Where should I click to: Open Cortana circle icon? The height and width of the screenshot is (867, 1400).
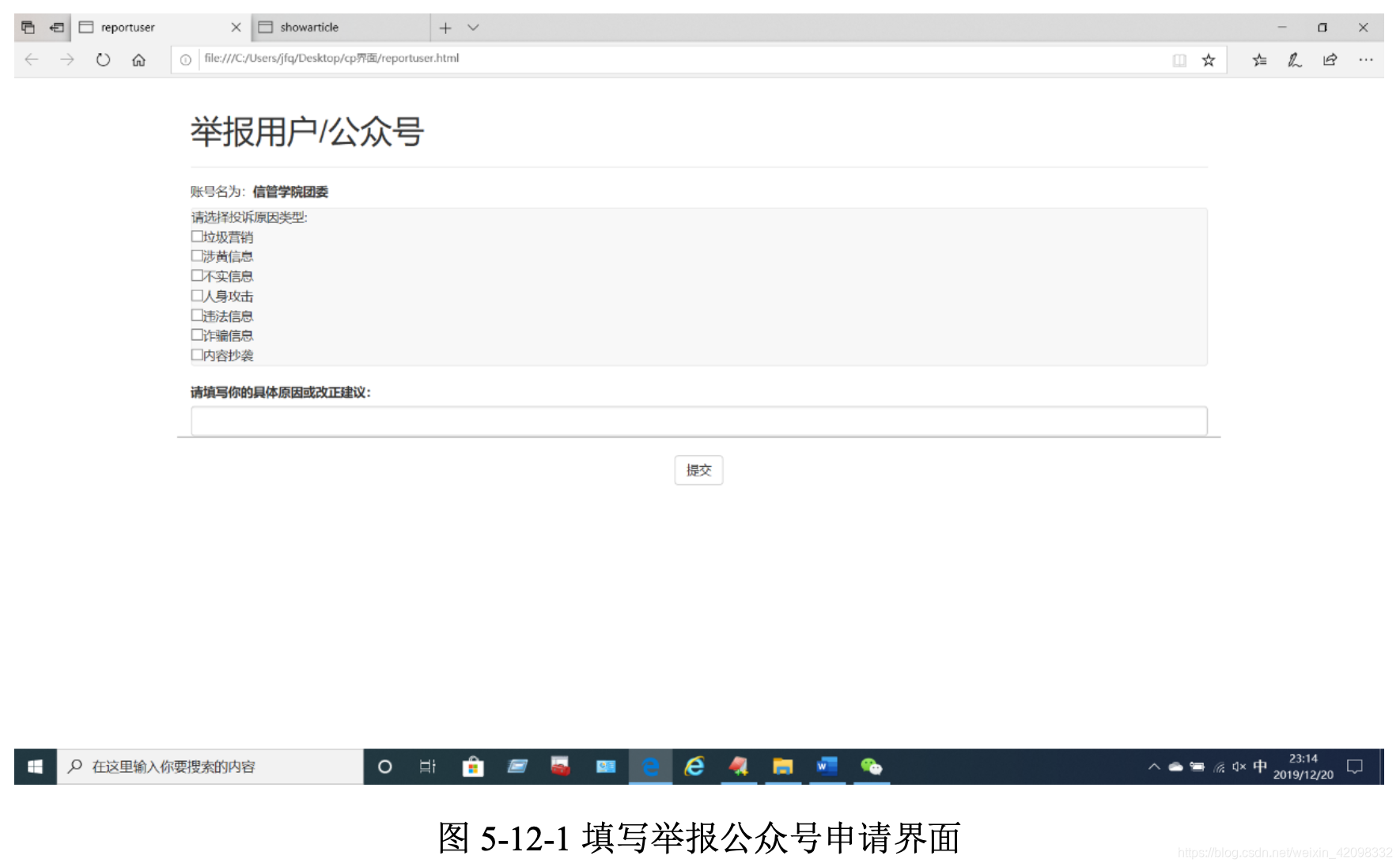(x=385, y=767)
